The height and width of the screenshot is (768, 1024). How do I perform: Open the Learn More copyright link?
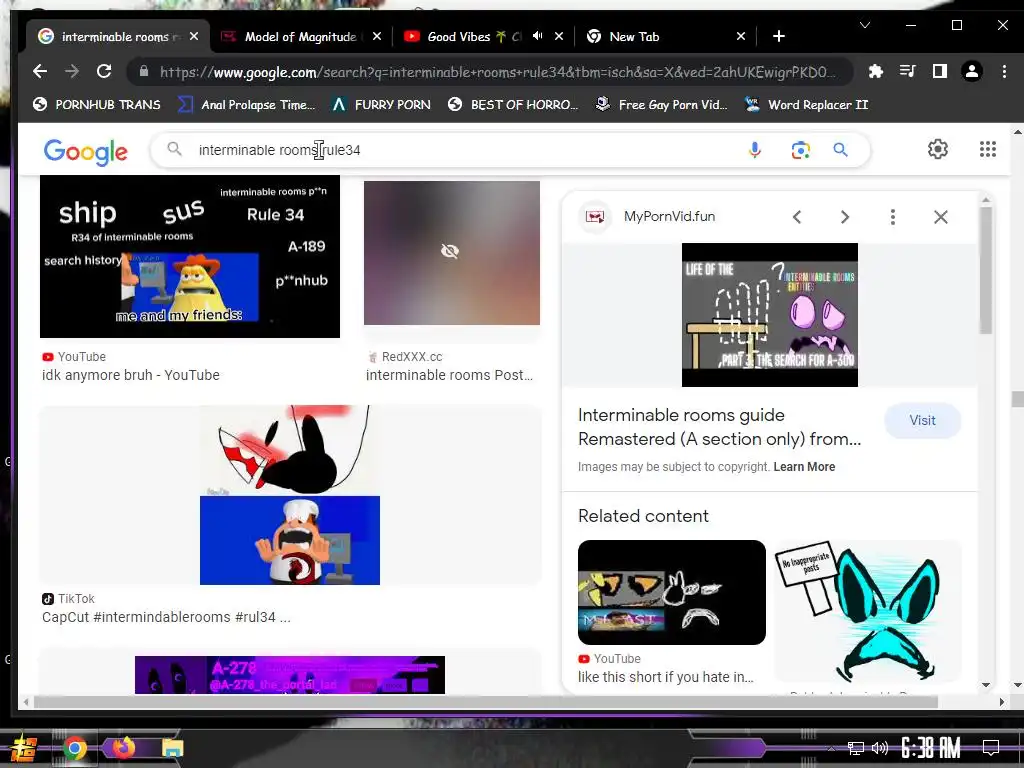(x=804, y=467)
